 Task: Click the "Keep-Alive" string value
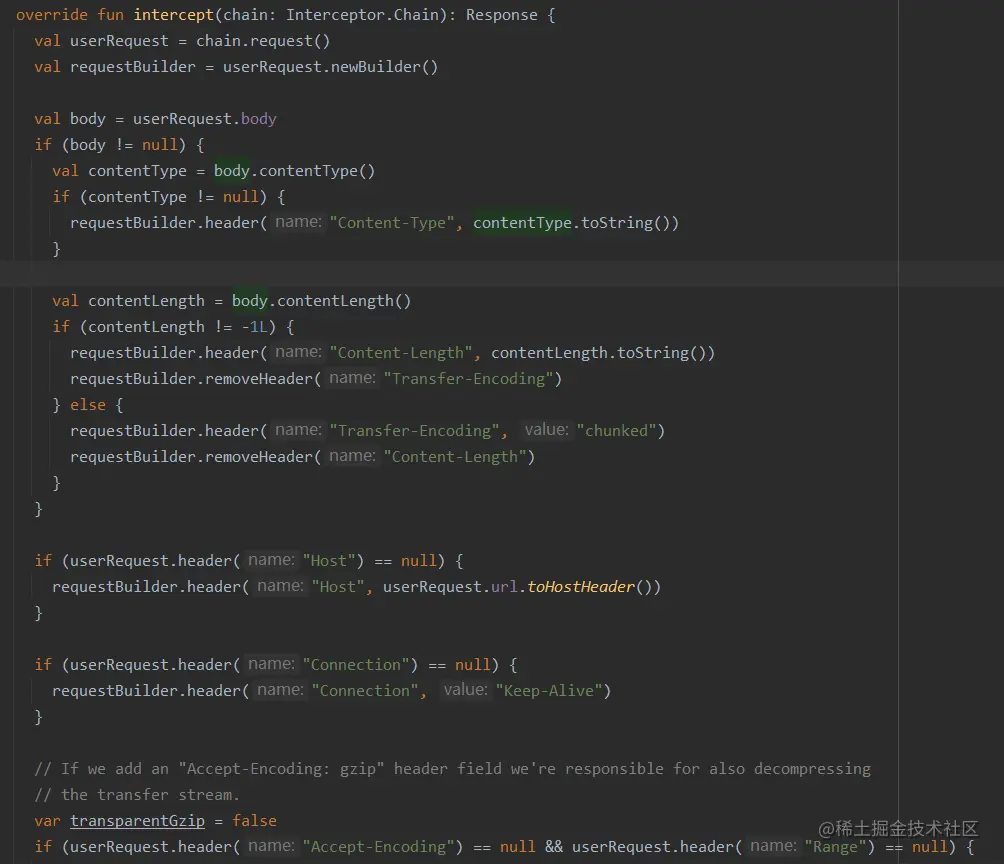coord(549,691)
